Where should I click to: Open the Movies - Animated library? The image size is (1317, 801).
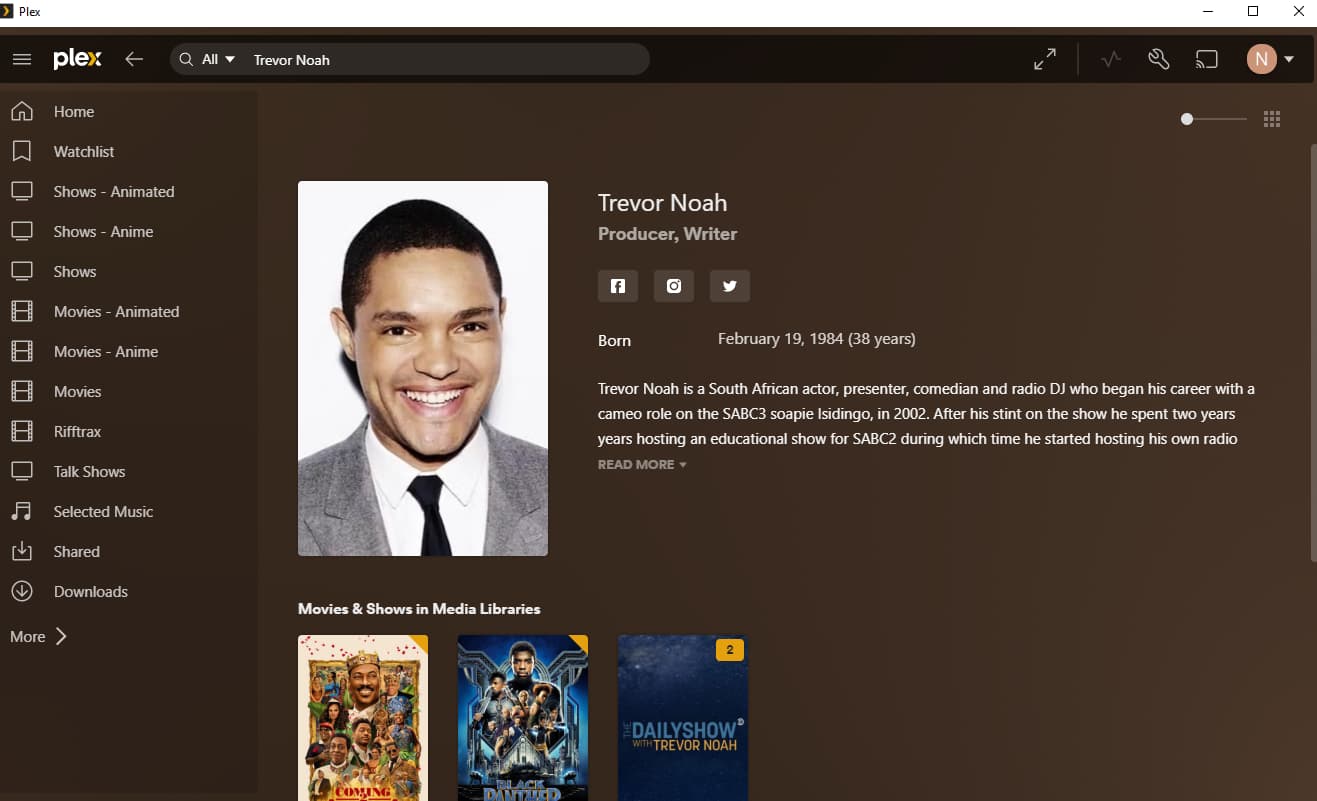[x=117, y=312]
